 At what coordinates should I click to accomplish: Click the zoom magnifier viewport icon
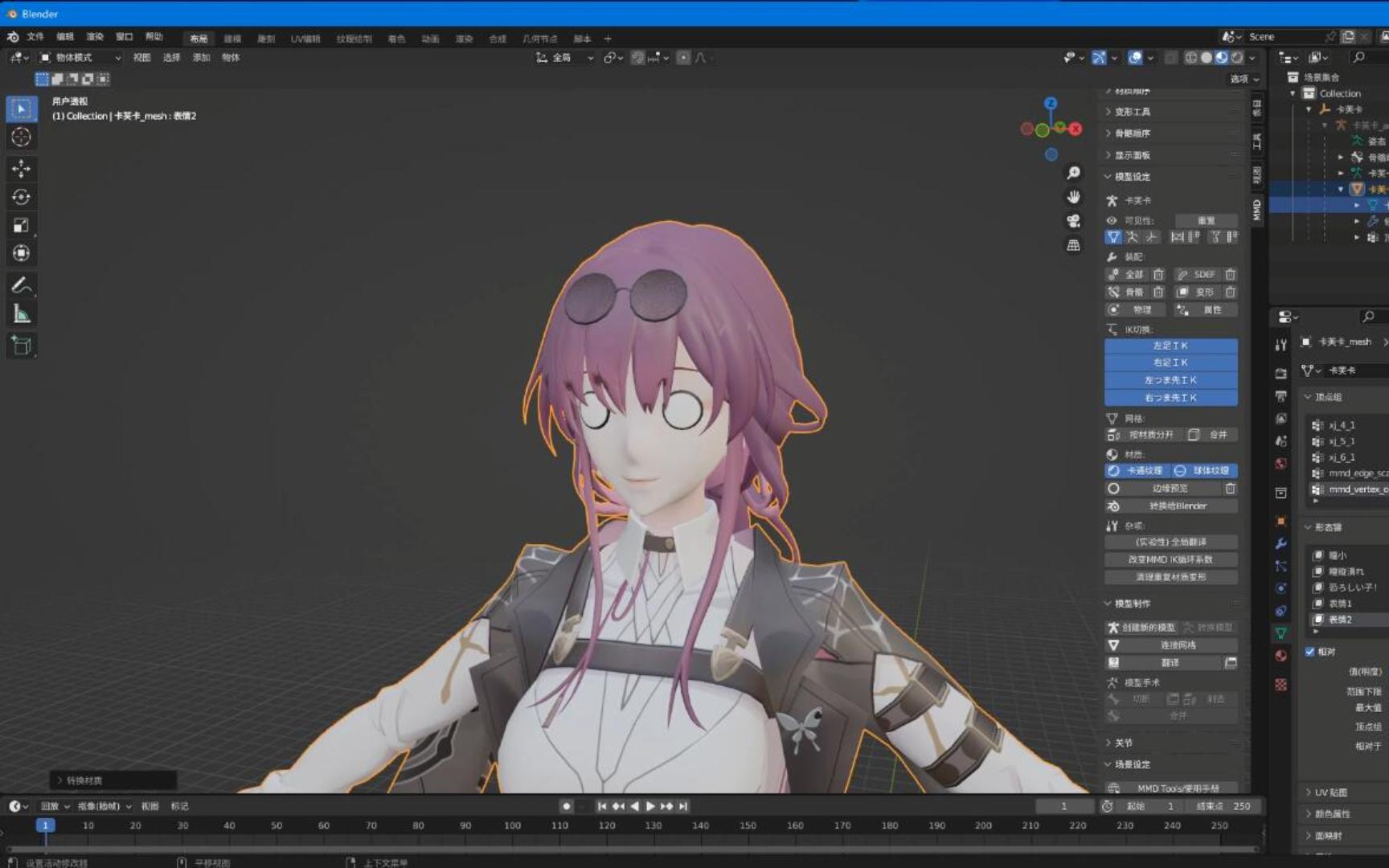coord(1073,173)
